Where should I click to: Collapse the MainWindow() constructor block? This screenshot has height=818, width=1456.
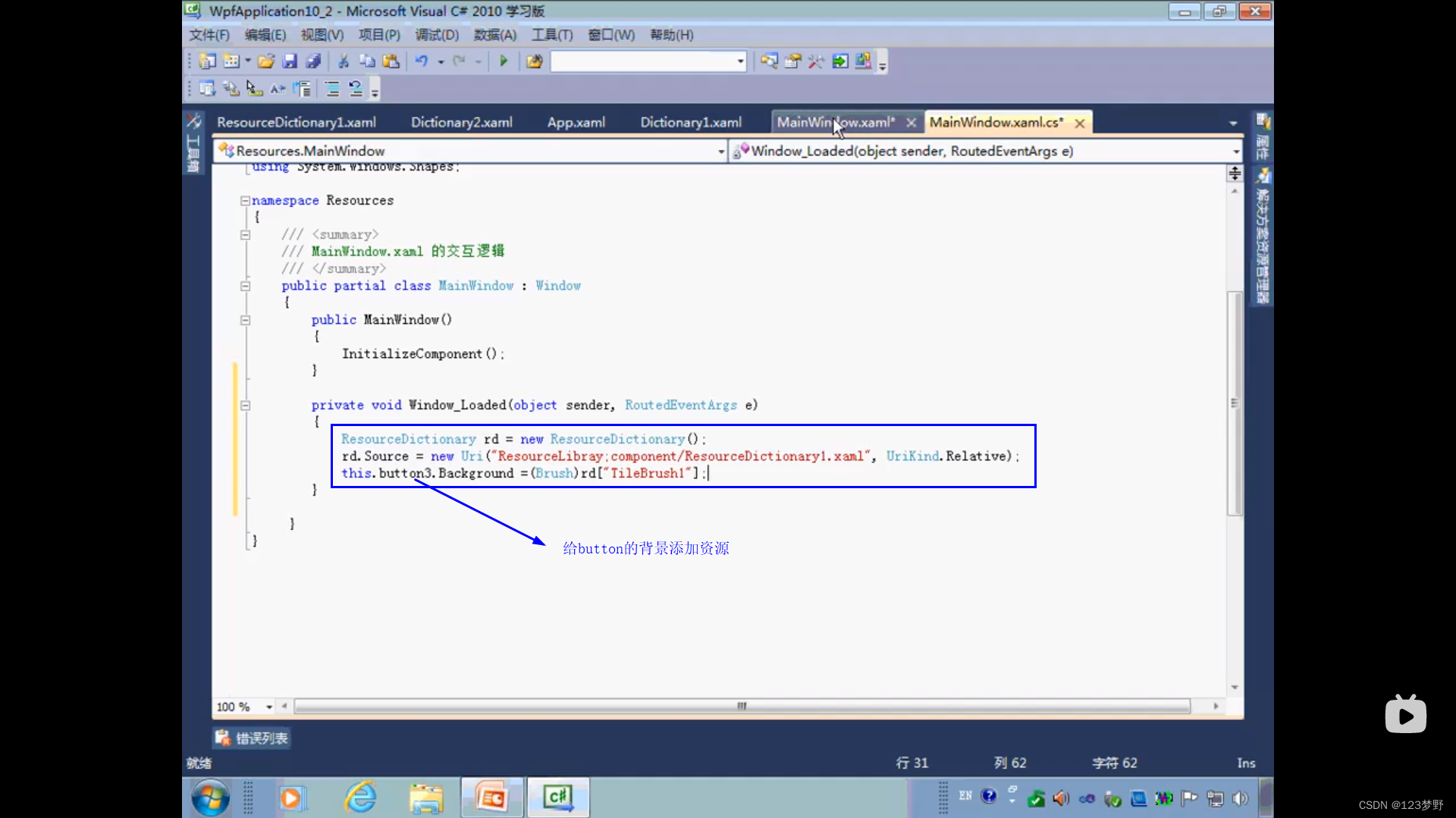click(x=245, y=320)
